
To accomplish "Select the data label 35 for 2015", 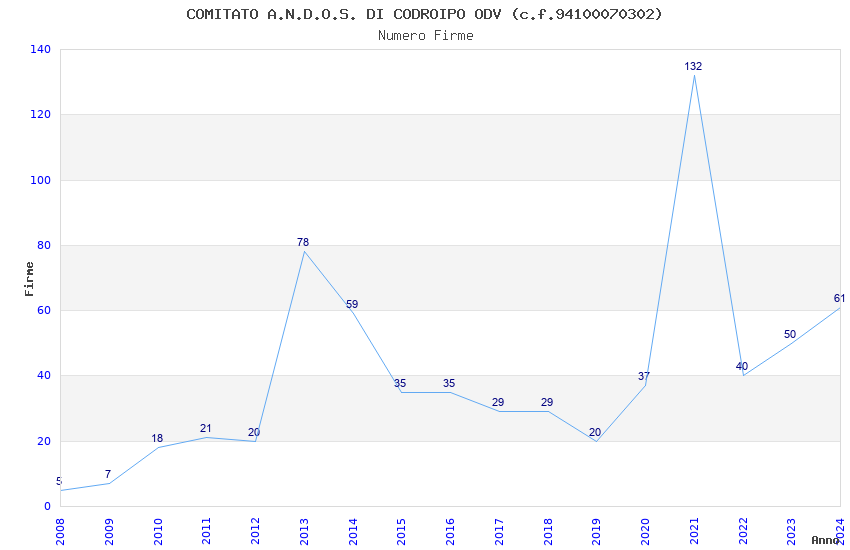I will pos(400,383).
